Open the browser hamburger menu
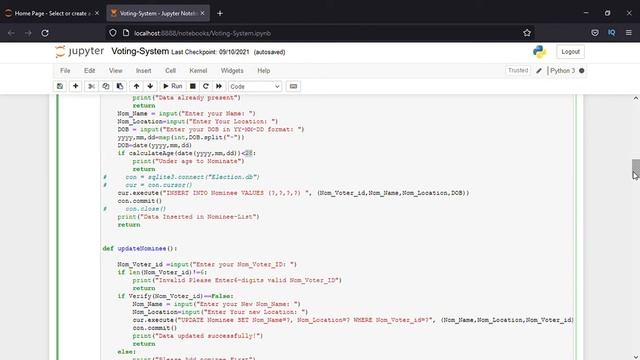 [629, 33]
